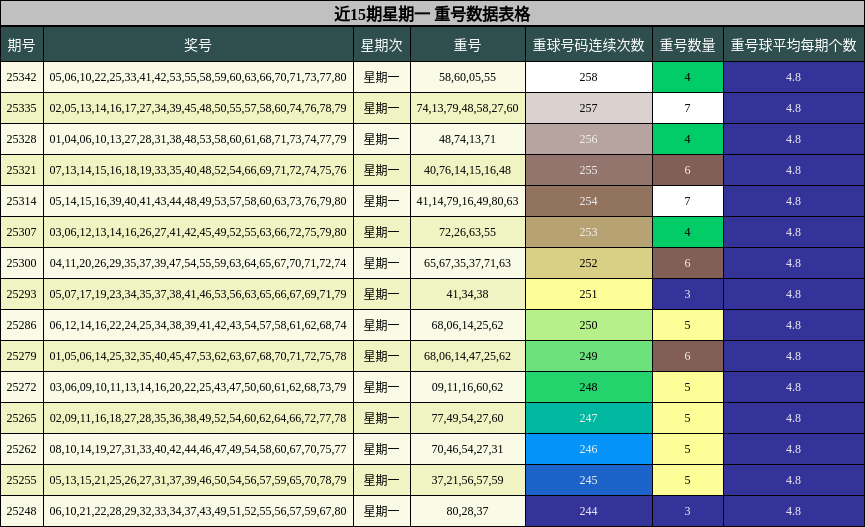Screen dimensions: 865x527
Task: Click the 重号 column header
Action: pyautogui.click(x=468, y=45)
